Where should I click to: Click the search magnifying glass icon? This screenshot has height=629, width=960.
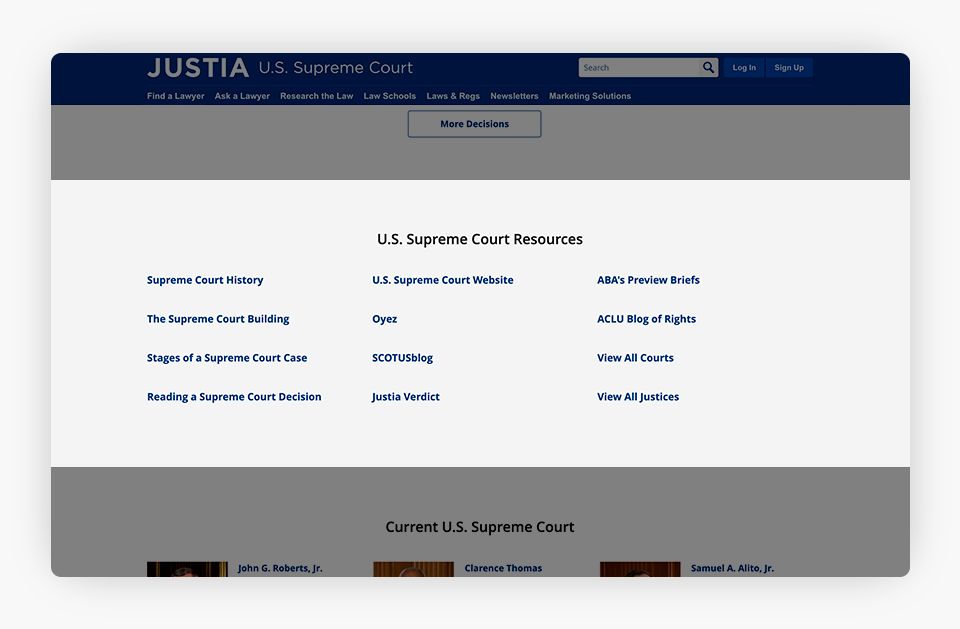point(708,68)
